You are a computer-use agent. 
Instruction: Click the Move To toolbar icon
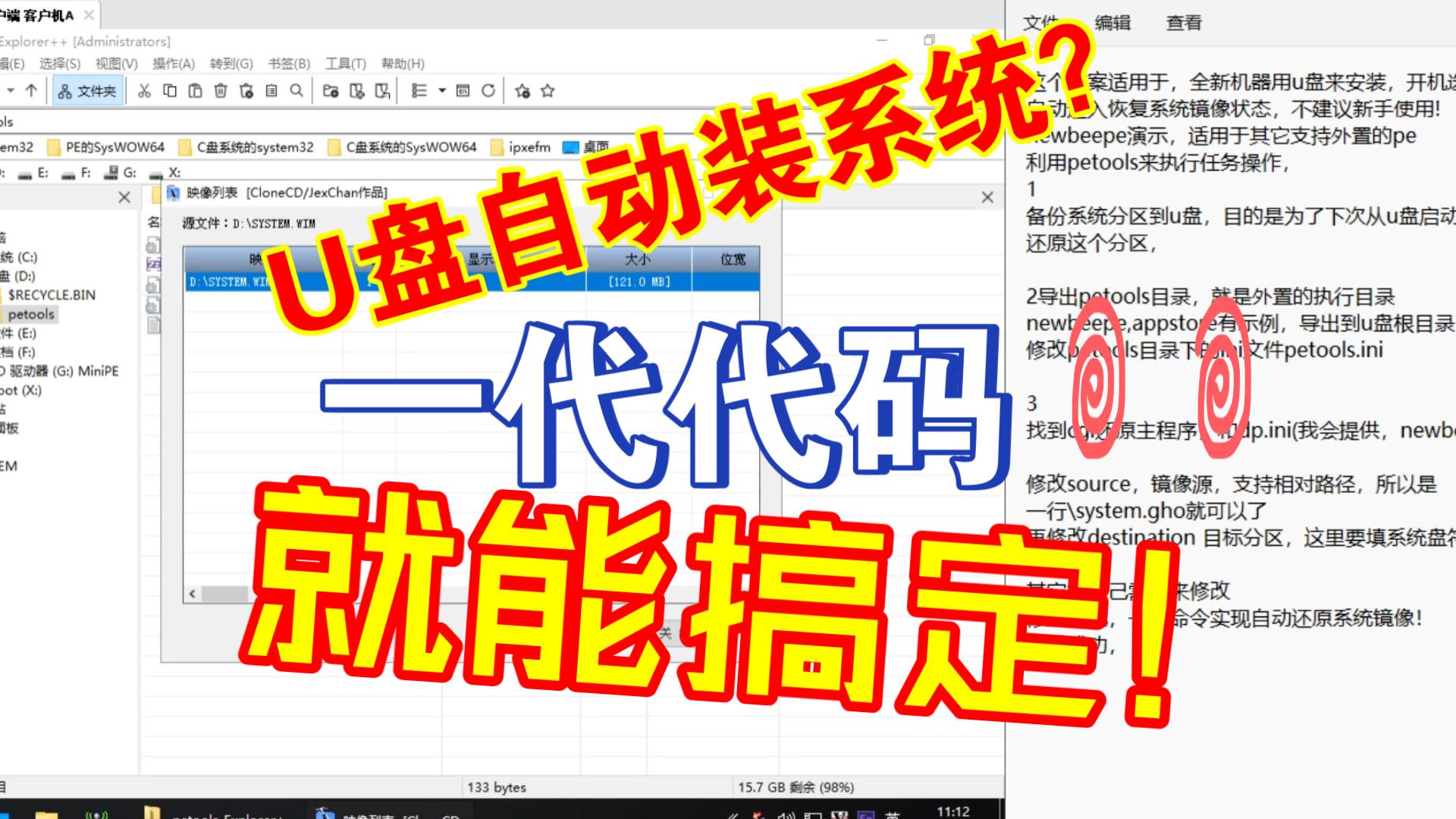[x=383, y=91]
